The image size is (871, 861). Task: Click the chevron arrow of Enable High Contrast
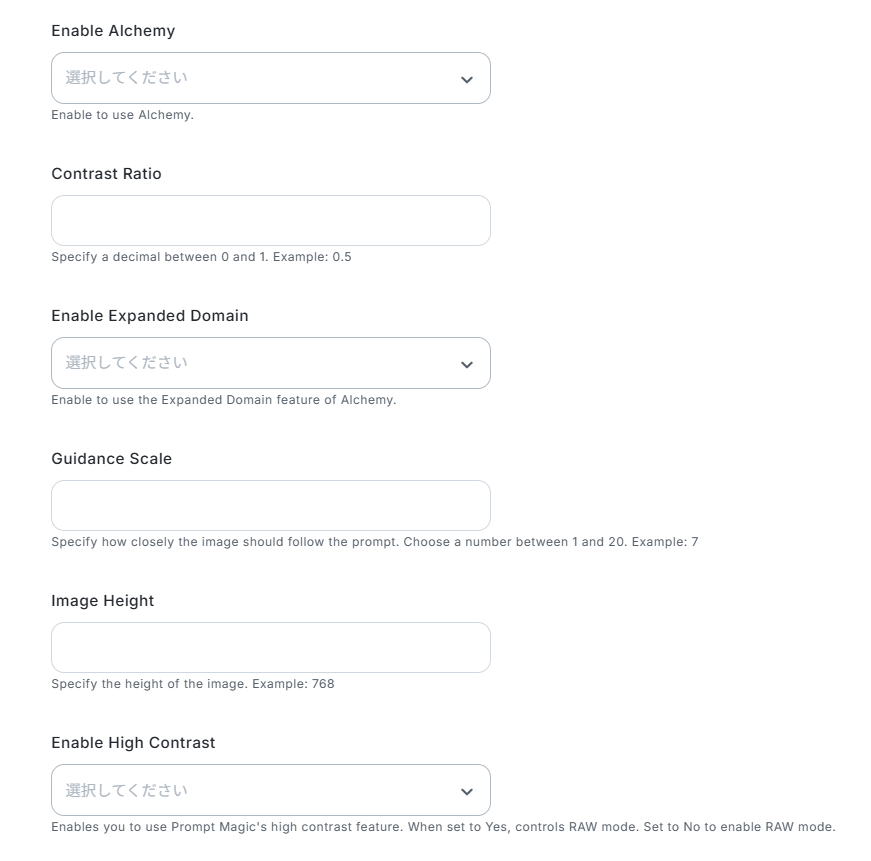(466, 791)
